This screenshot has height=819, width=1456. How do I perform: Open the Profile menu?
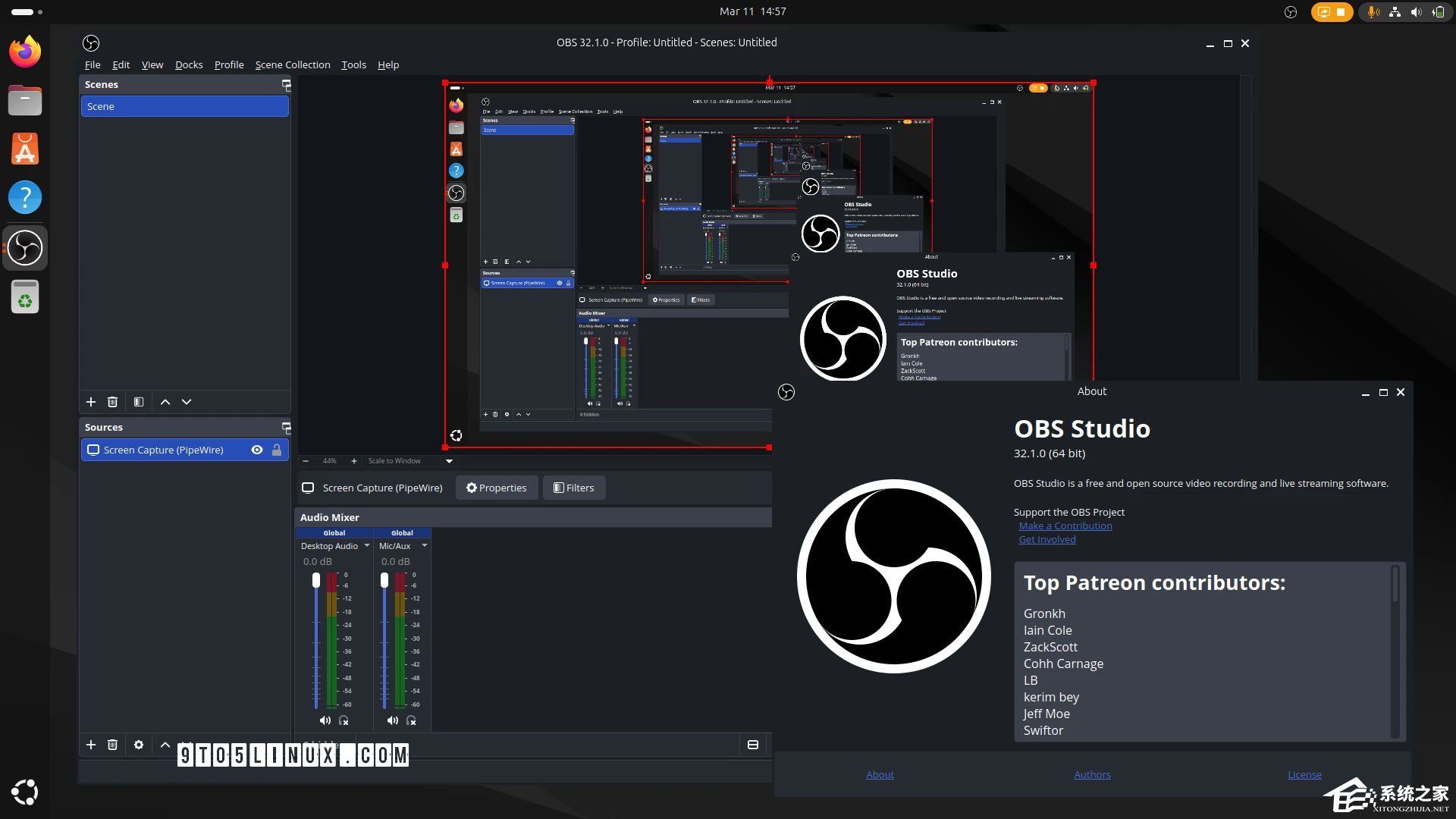[229, 65]
